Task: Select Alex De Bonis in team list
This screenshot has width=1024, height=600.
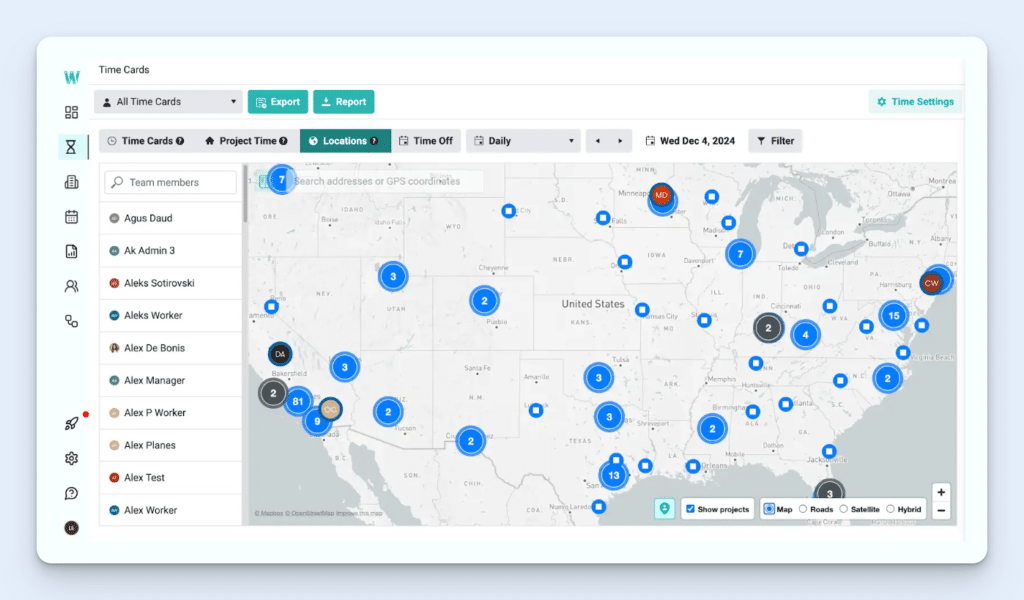Action: tap(170, 348)
